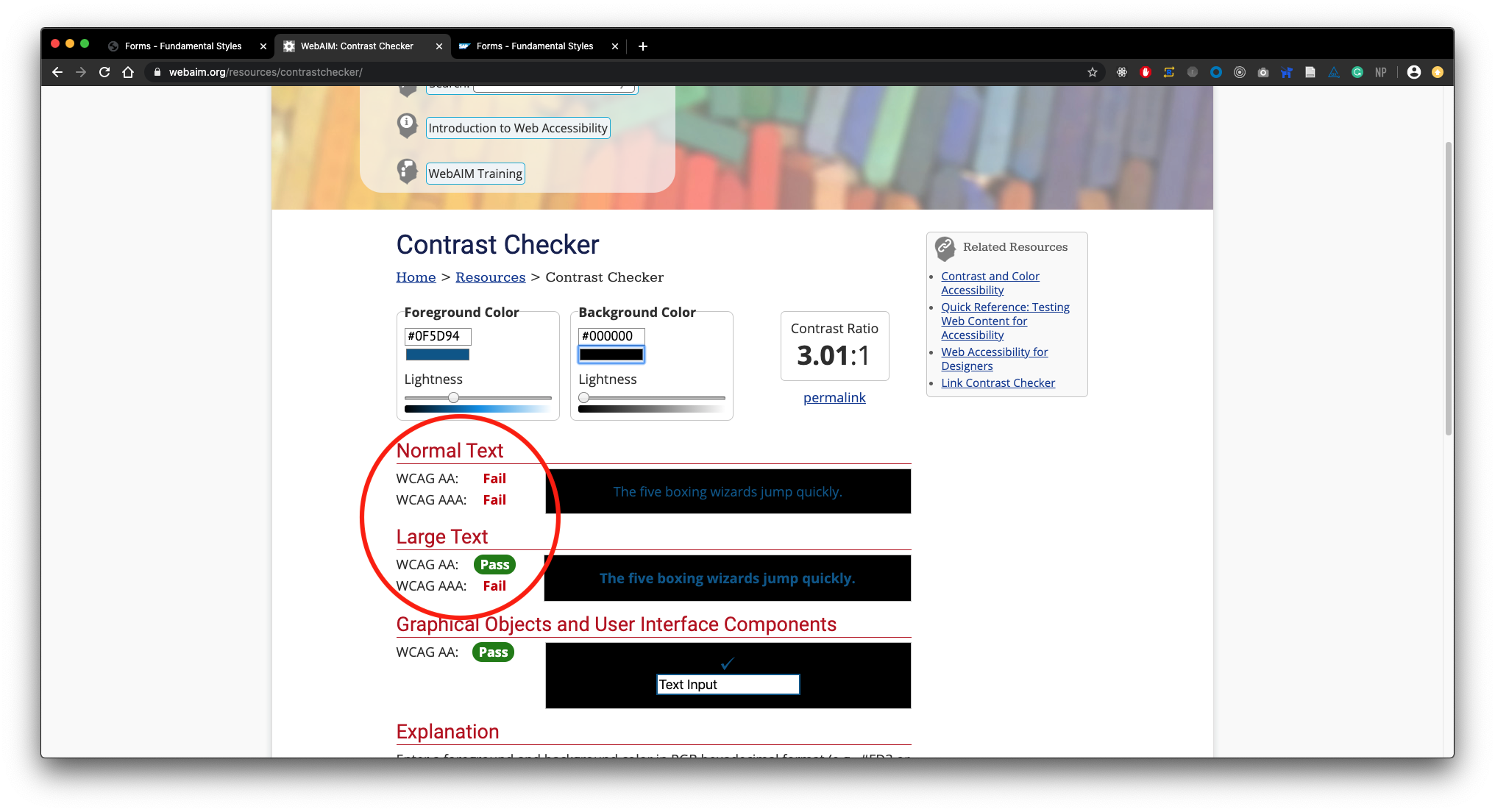Image resolution: width=1495 pixels, height=812 pixels.
Task: Adjust the Foreground Color Lightness slider
Action: pyautogui.click(x=454, y=397)
